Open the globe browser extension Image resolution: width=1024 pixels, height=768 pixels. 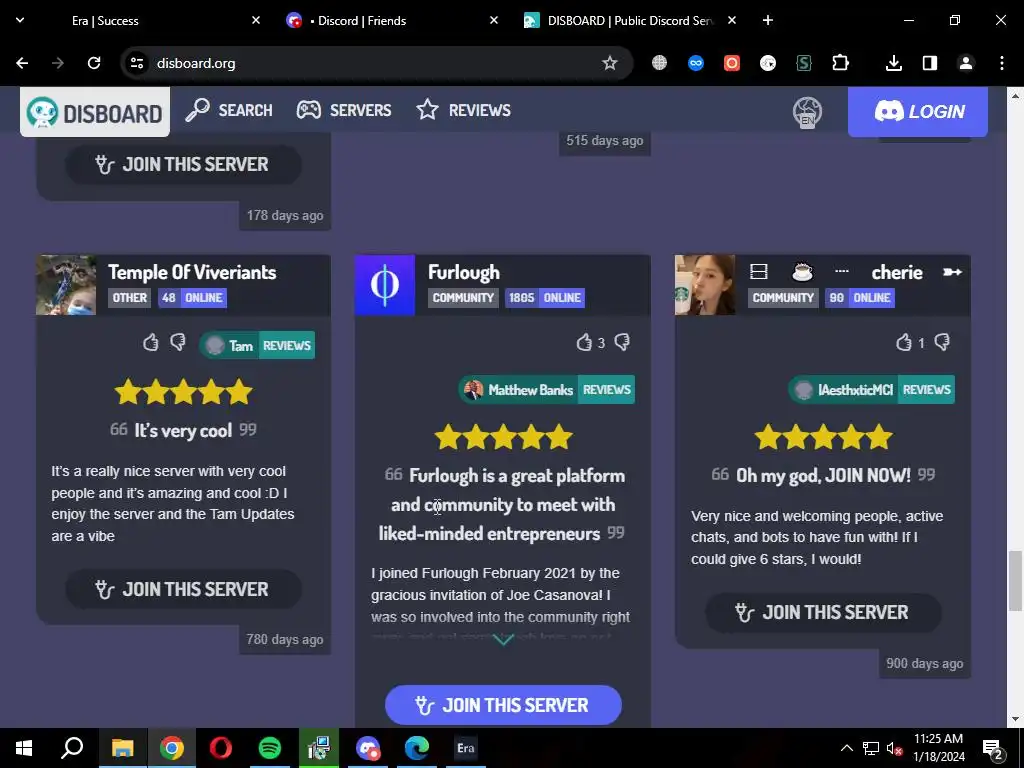[660, 63]
